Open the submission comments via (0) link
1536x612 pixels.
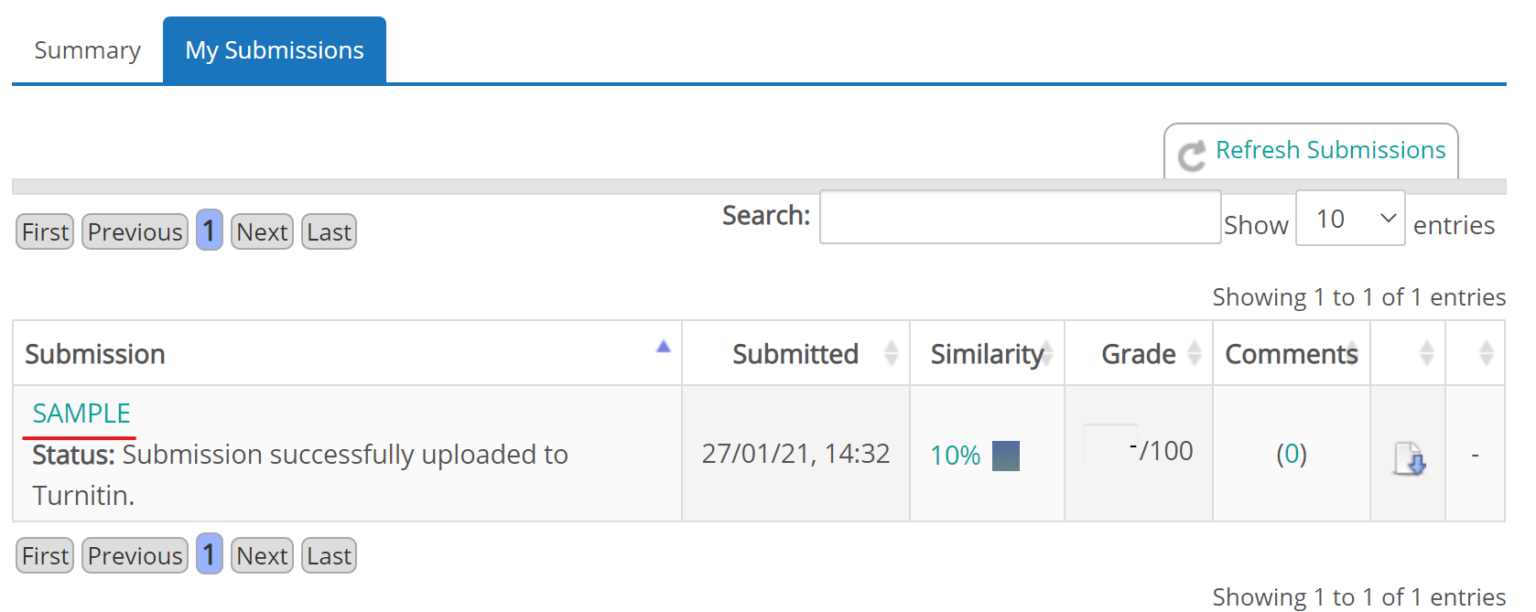pos(1291,454)
